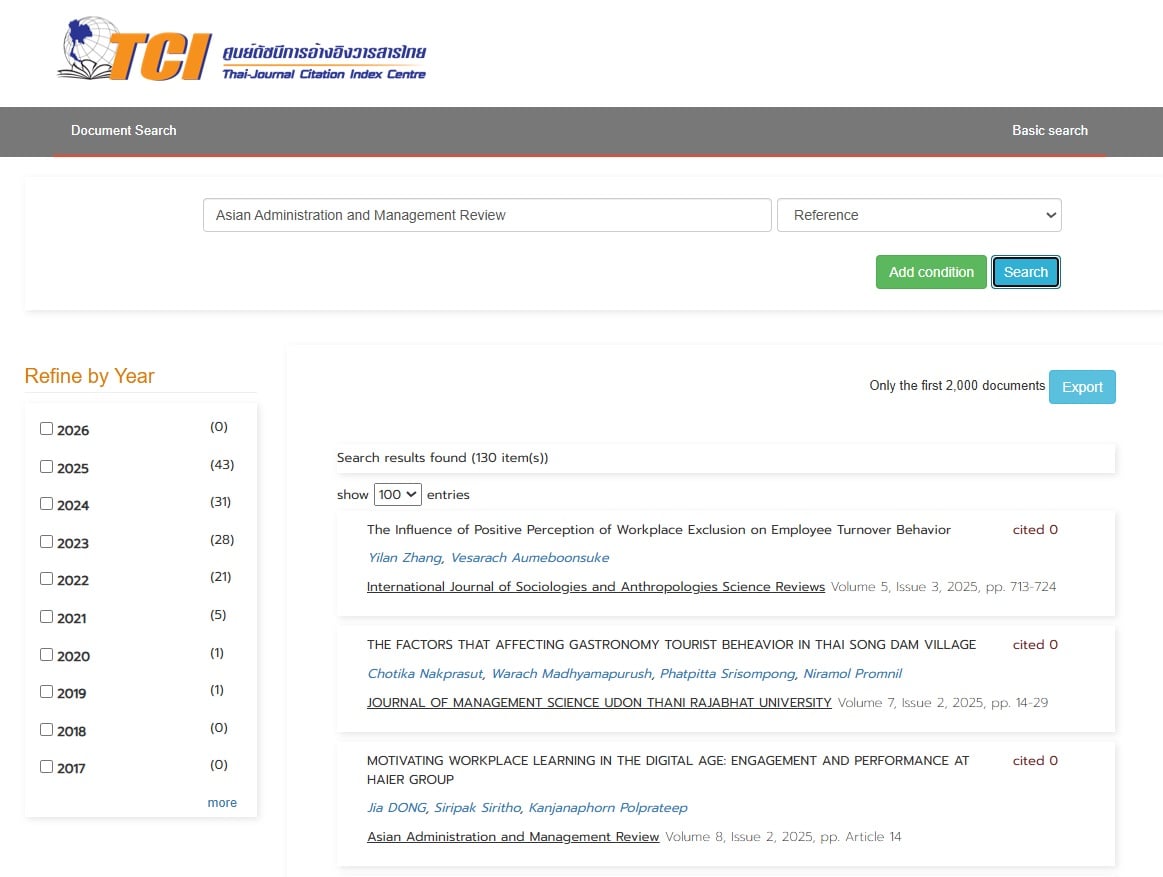Check the 2022 year filter box
This screenshot has height=877, width=1163.
[x=46, y=579]
